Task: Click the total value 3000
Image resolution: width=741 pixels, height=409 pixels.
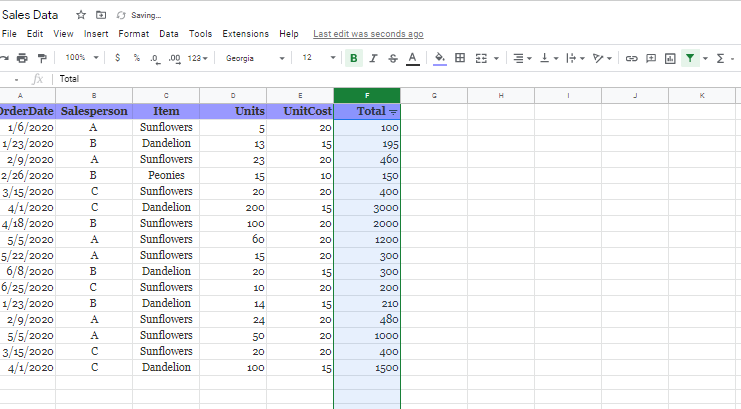Action: click(x=367, y=208)
